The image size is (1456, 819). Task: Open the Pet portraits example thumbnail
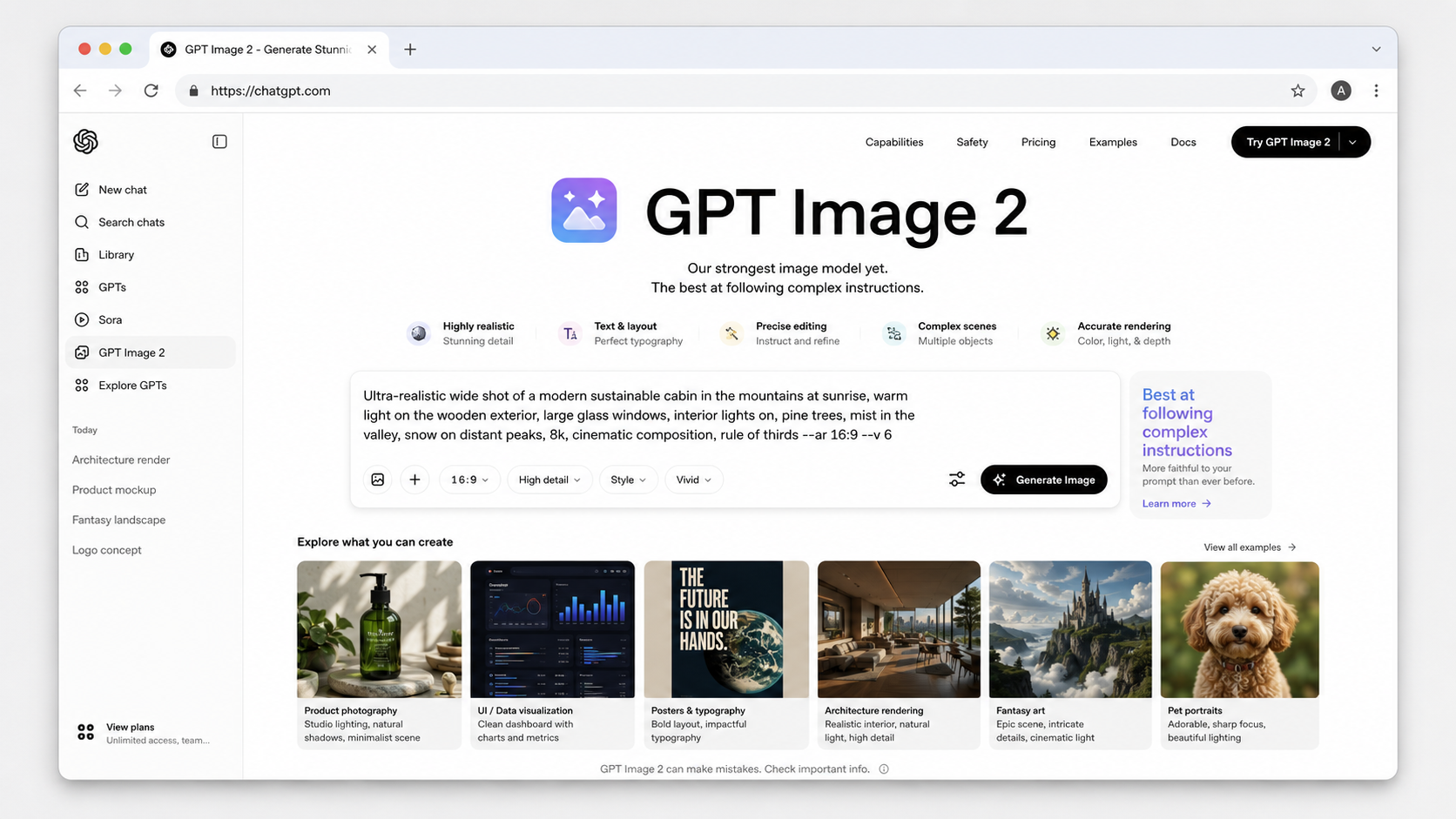click(x=1239, y=629)
